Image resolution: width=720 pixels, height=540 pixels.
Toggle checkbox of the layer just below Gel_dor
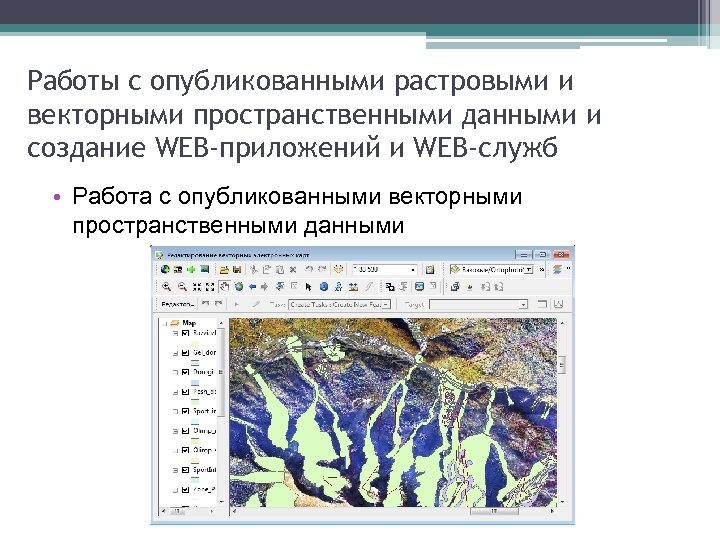186,372
